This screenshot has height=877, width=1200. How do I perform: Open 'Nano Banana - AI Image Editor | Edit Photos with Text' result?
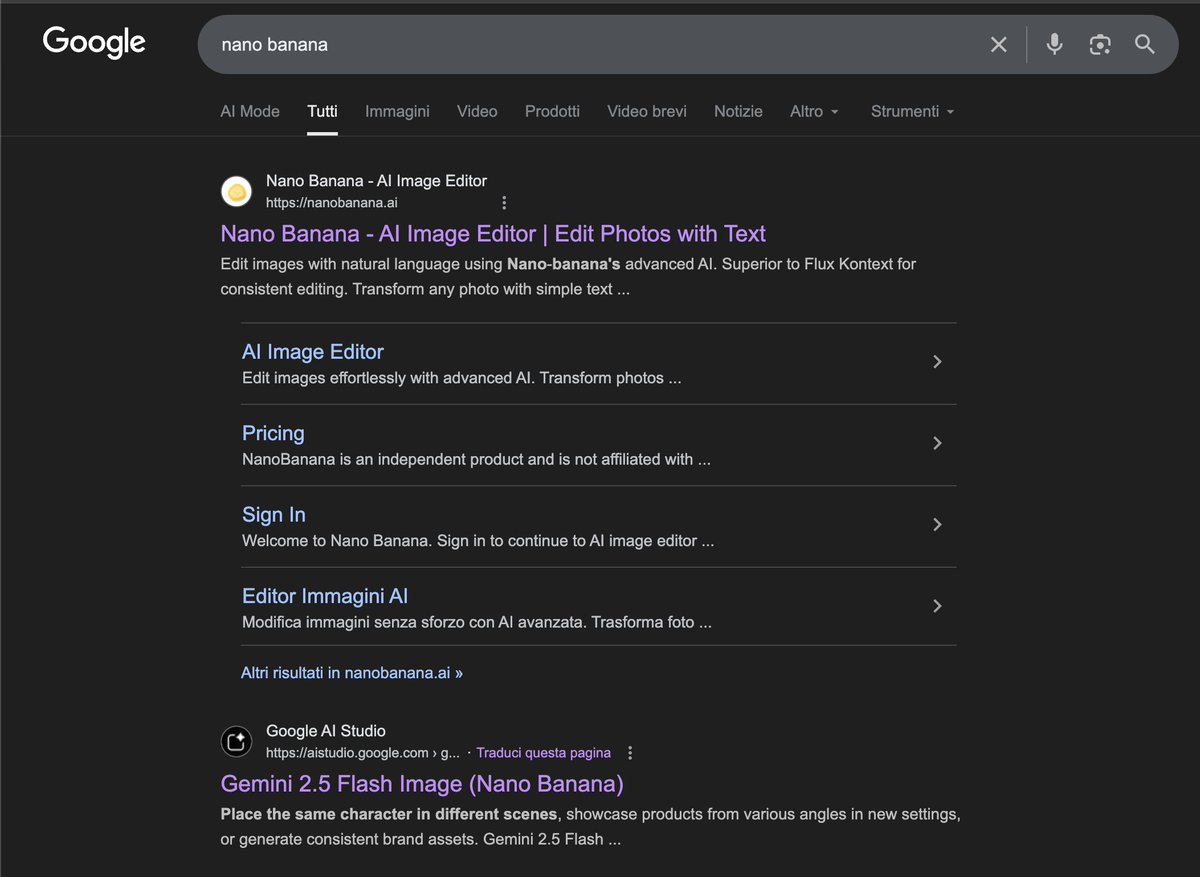[x=493, y=234]
